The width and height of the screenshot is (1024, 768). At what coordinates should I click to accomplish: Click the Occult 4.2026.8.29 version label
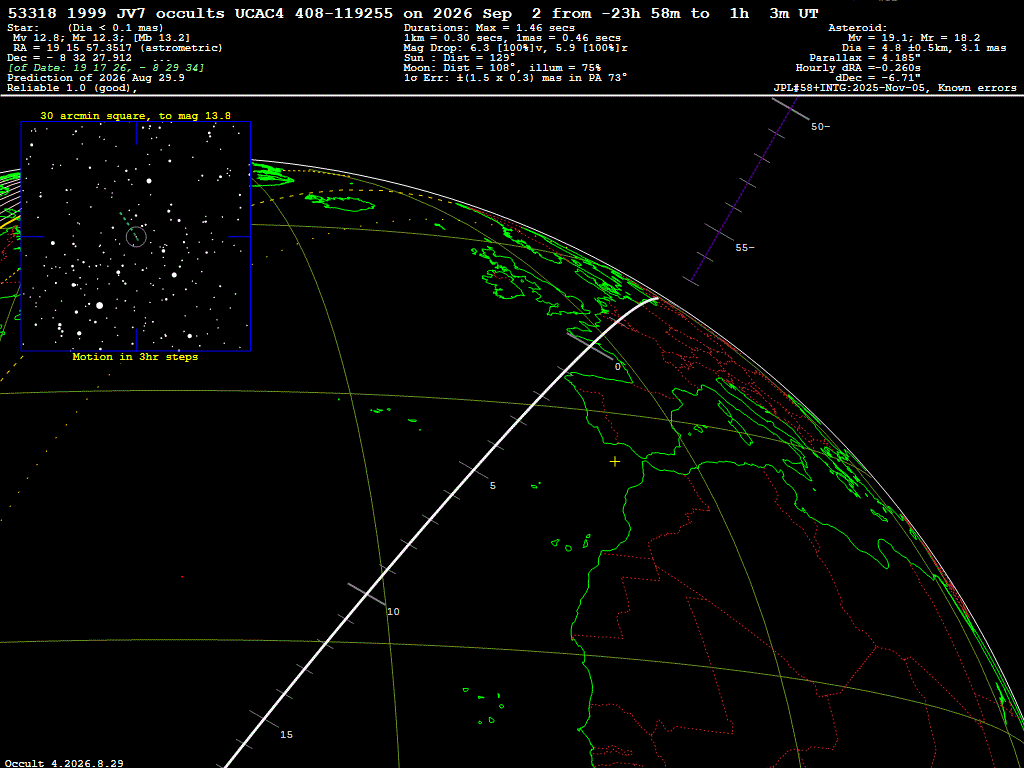coord(64,763)
